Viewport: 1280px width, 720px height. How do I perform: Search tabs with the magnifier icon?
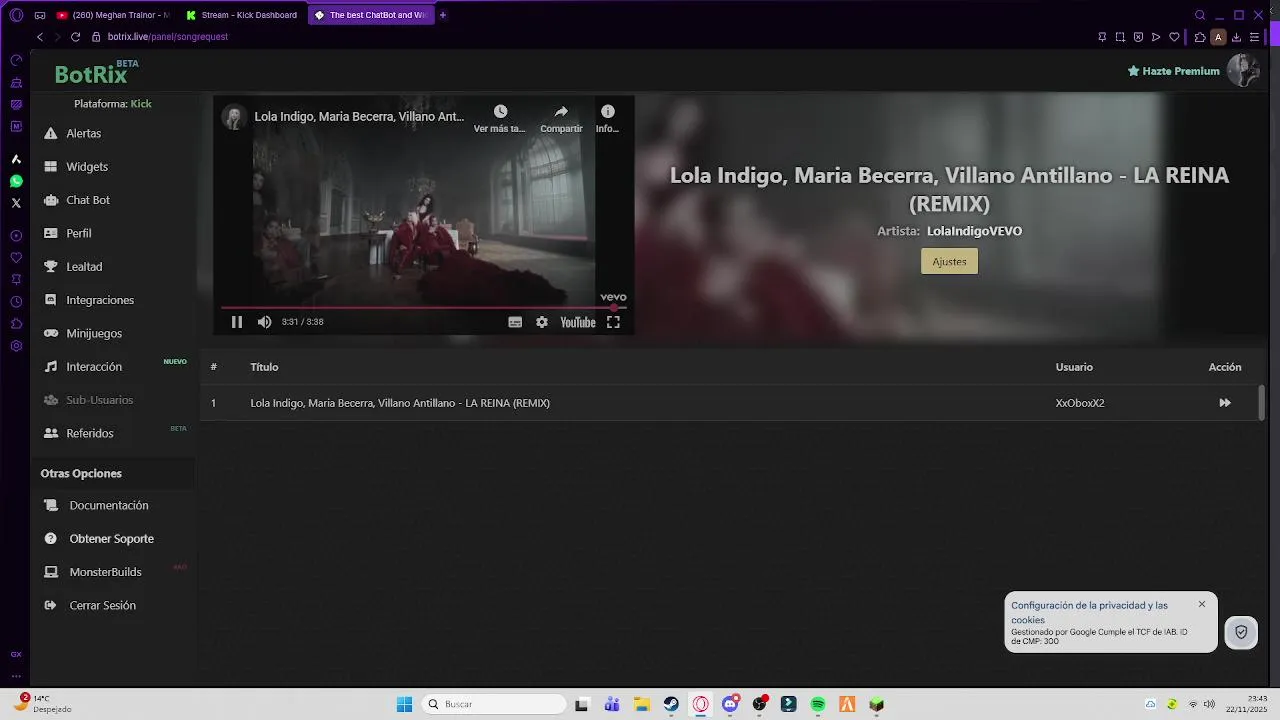(x=1200, y=15)
